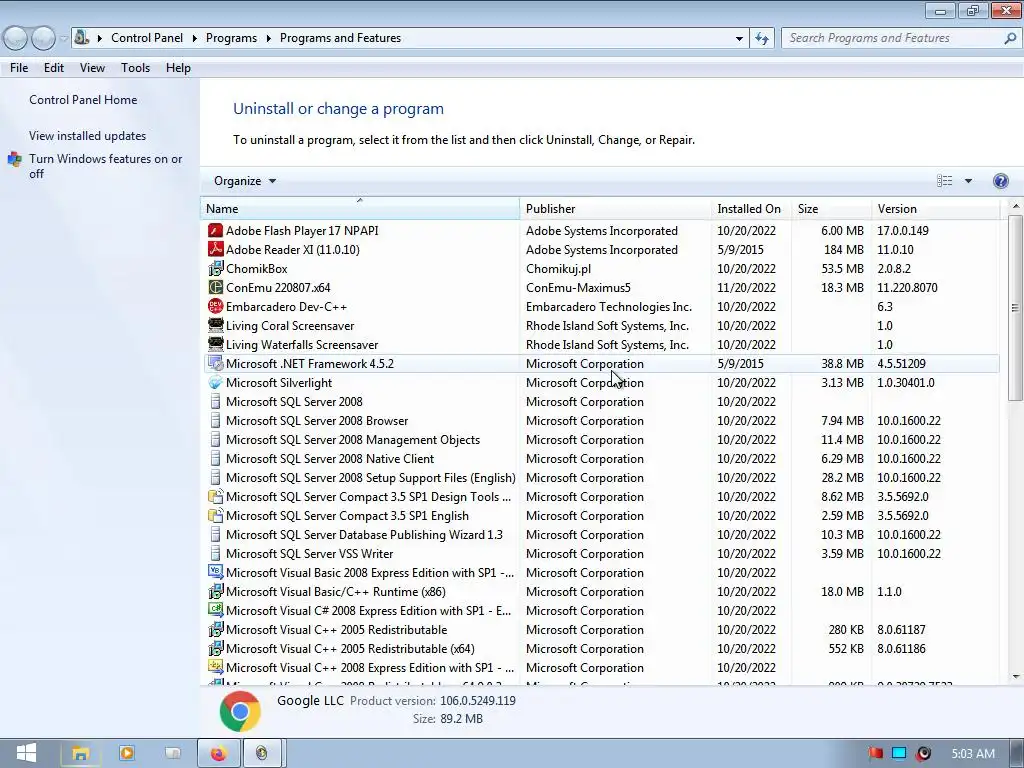The height and width of the screenshot is (768, 1024).
Task: Click the Adobe Flash Player 17 NPAPI icon
Action: coord(215,231)
